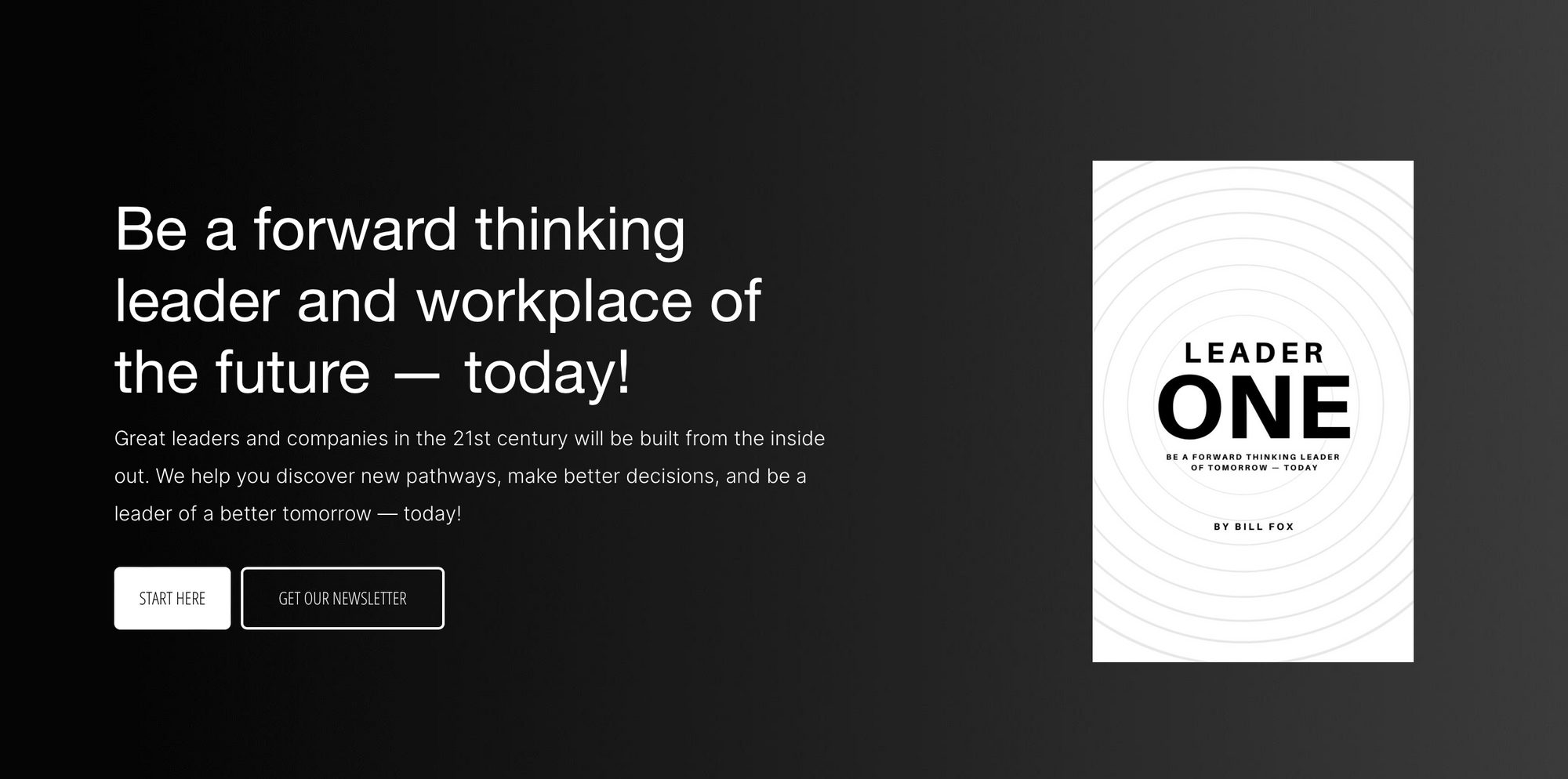Click the 'ONE' bold text on the cover
1568x779 pixels.
click(1253, 404)
